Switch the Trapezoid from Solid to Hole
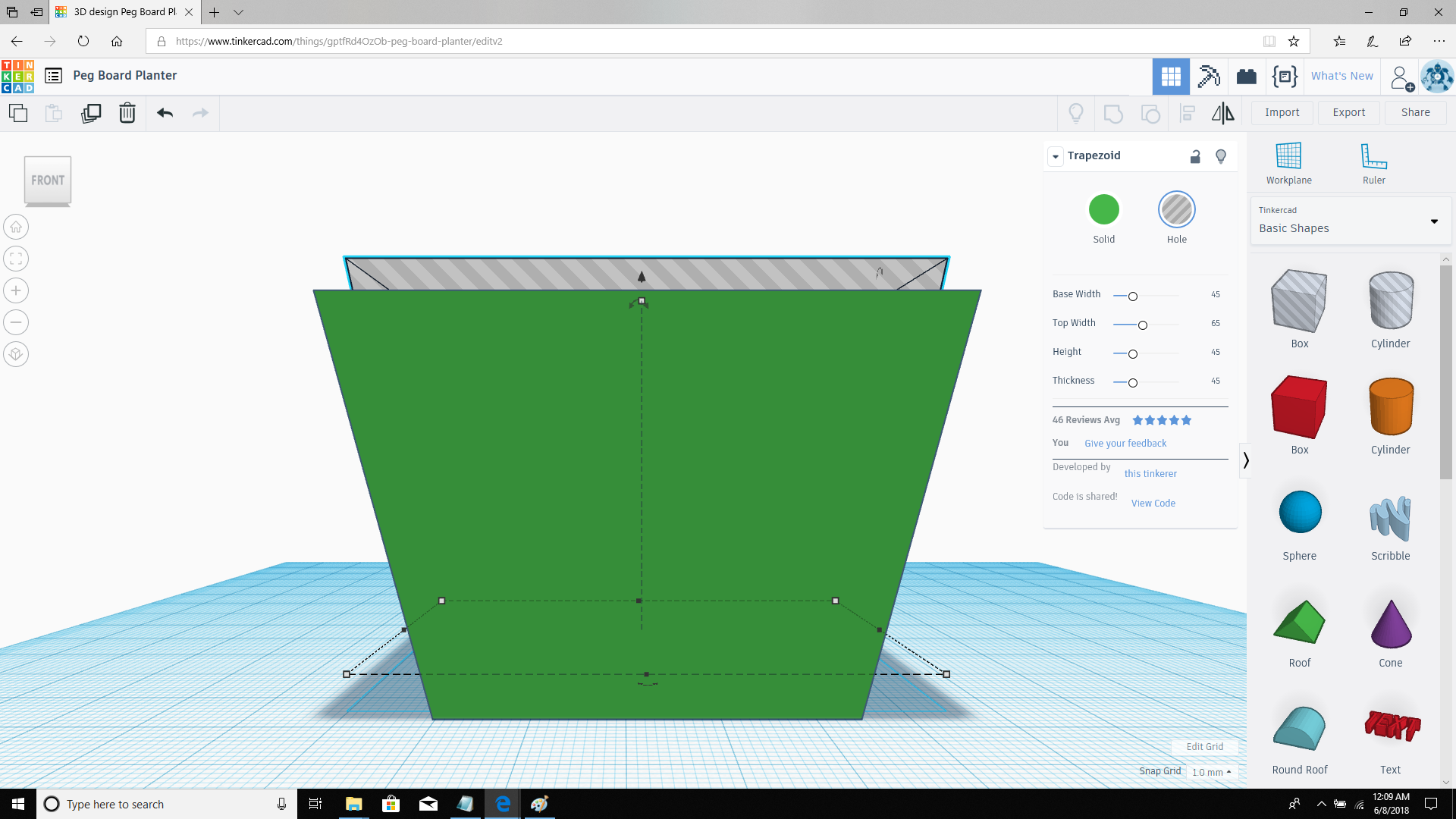This screenshot has width=1456, height=819. [1176, 209]
